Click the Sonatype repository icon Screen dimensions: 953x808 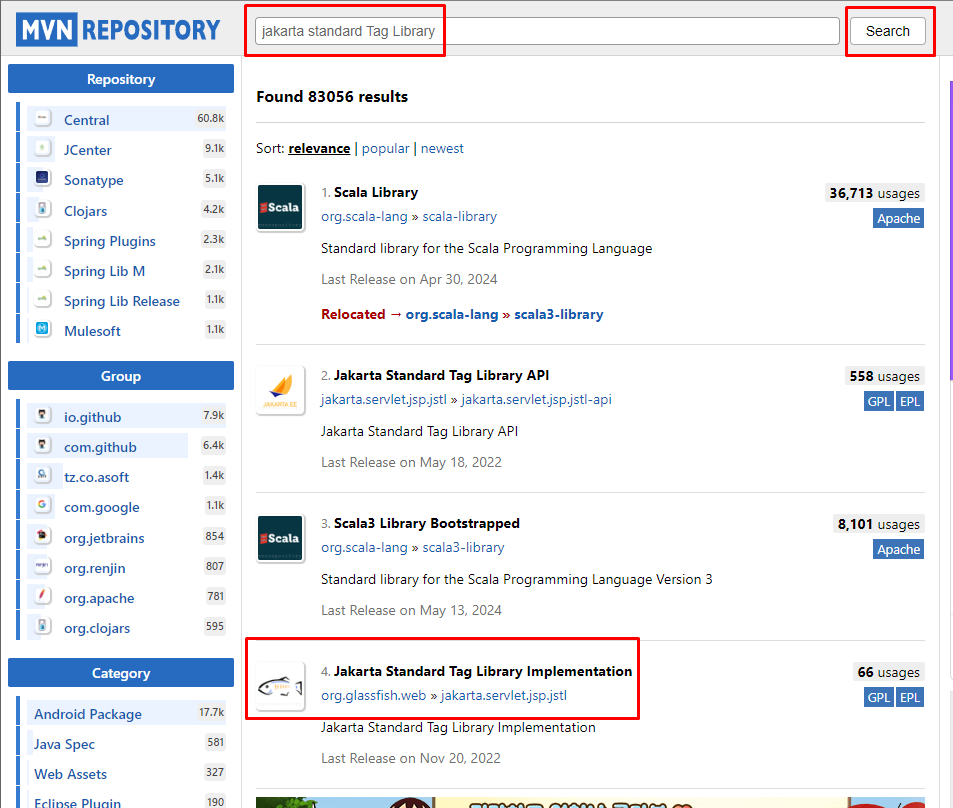(x=42, y=178)
